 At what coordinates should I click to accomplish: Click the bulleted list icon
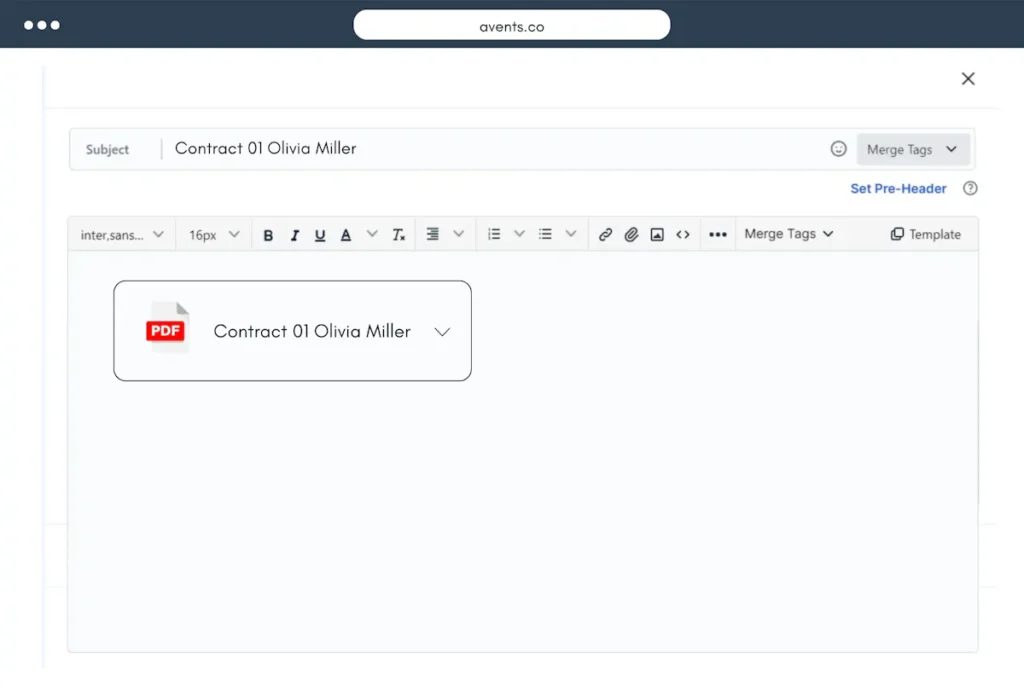(545, 234)
